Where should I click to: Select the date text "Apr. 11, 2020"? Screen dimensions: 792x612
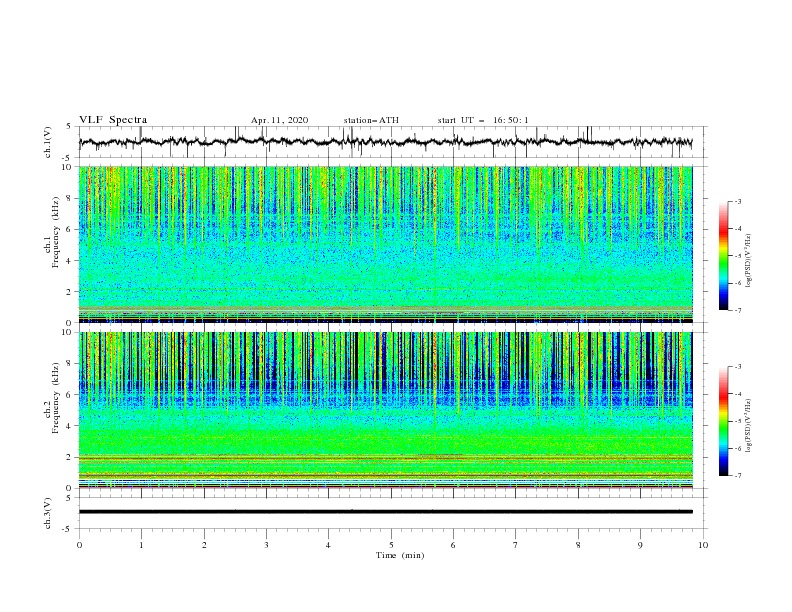pyautogui.click(x=279, y=120)
